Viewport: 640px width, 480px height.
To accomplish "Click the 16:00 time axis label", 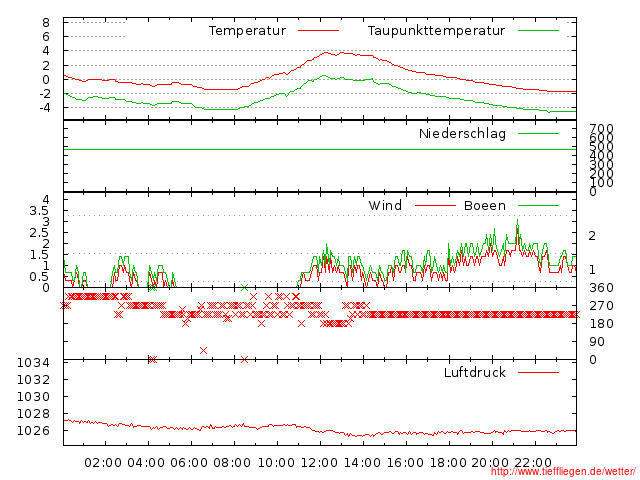I will (x=405, y=463).
